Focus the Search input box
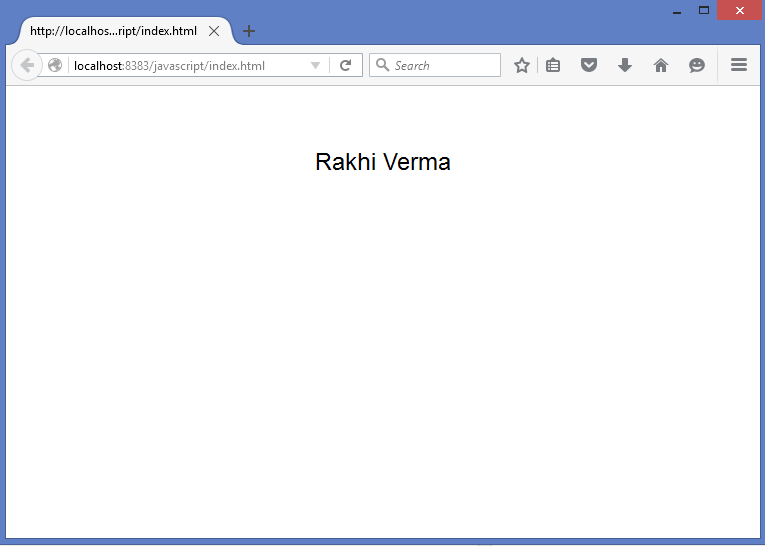Viewport: 765px width, 546px height. pyautogui.click(x=435, y=65)
